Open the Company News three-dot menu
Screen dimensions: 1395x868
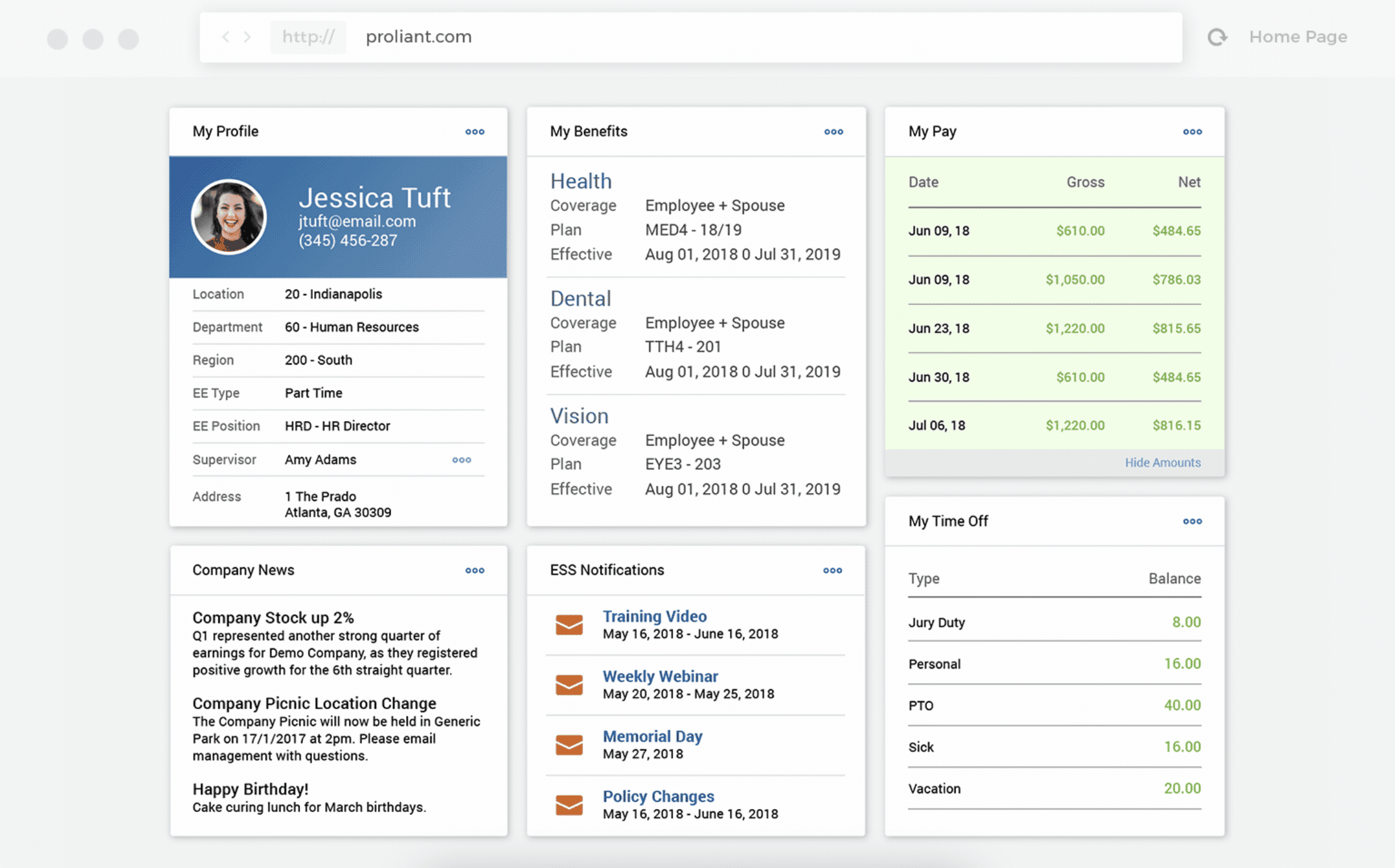click(475, 570)
